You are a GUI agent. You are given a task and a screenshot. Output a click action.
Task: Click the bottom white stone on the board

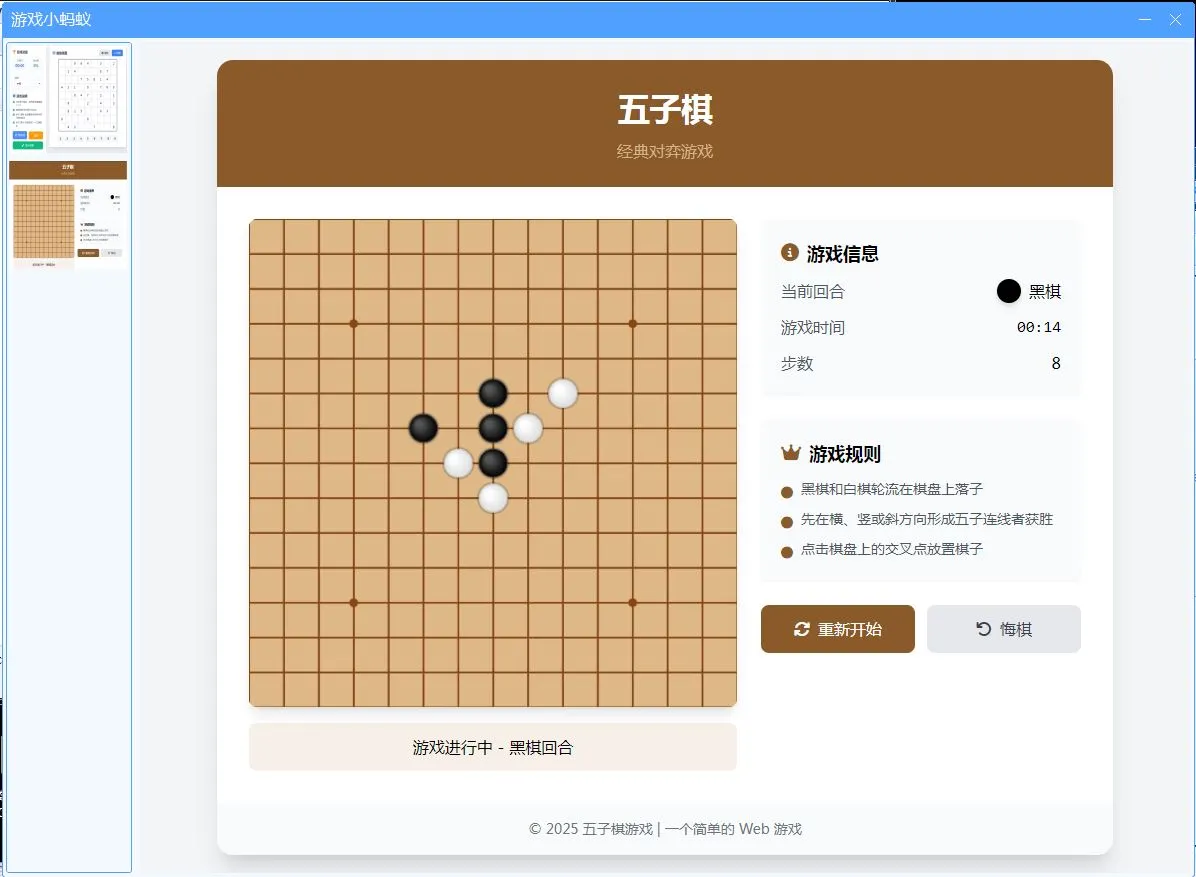pyautogui.click(x=493, y=497)
